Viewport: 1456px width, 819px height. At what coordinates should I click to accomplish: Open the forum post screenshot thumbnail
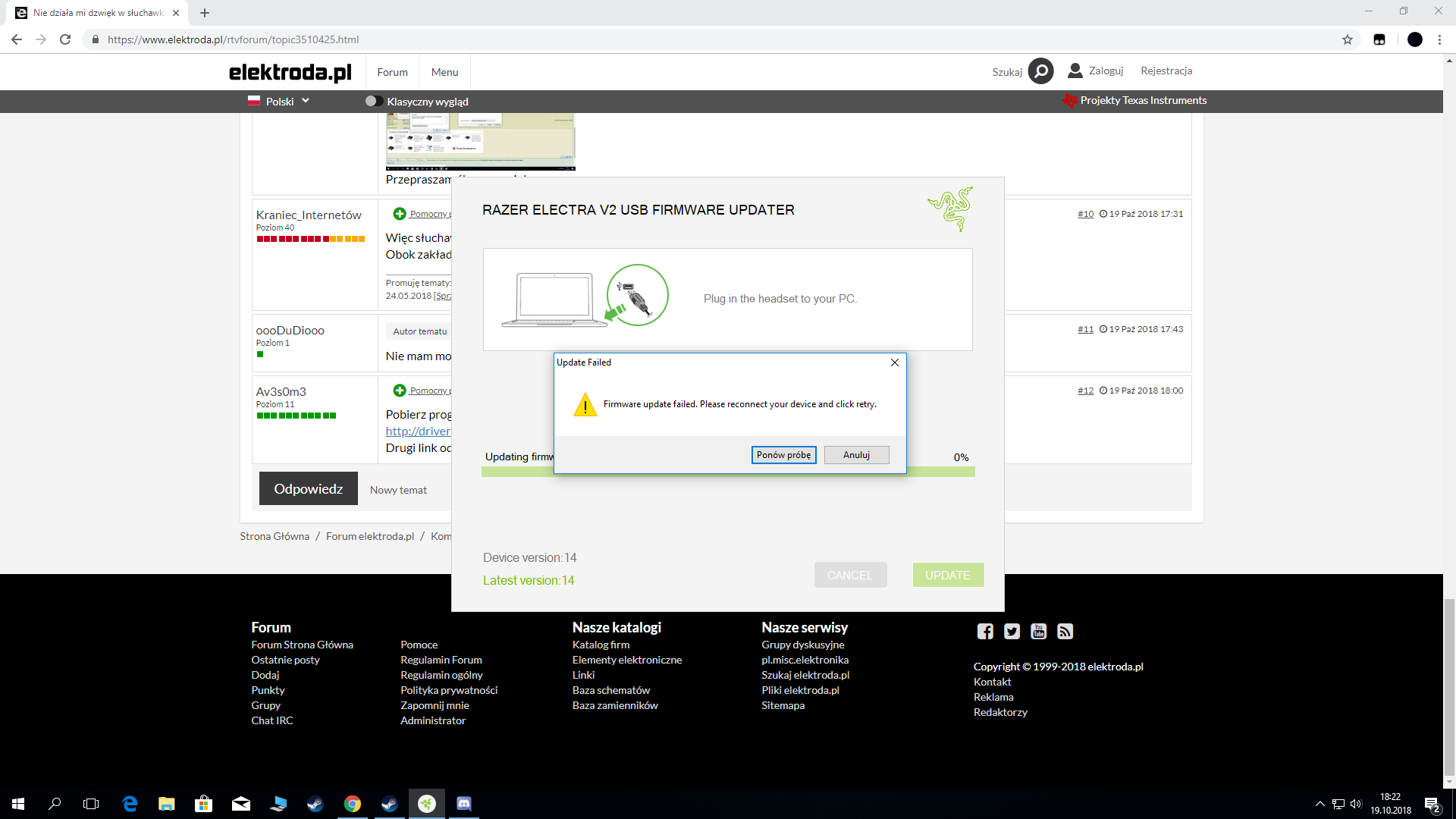pyautogui.click(x=480, y=141)
